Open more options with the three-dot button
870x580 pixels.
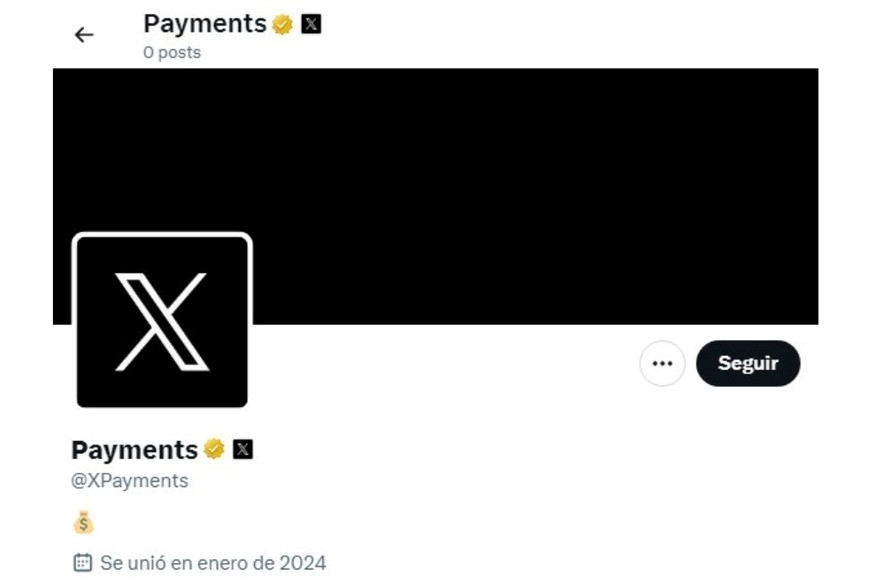662,364
